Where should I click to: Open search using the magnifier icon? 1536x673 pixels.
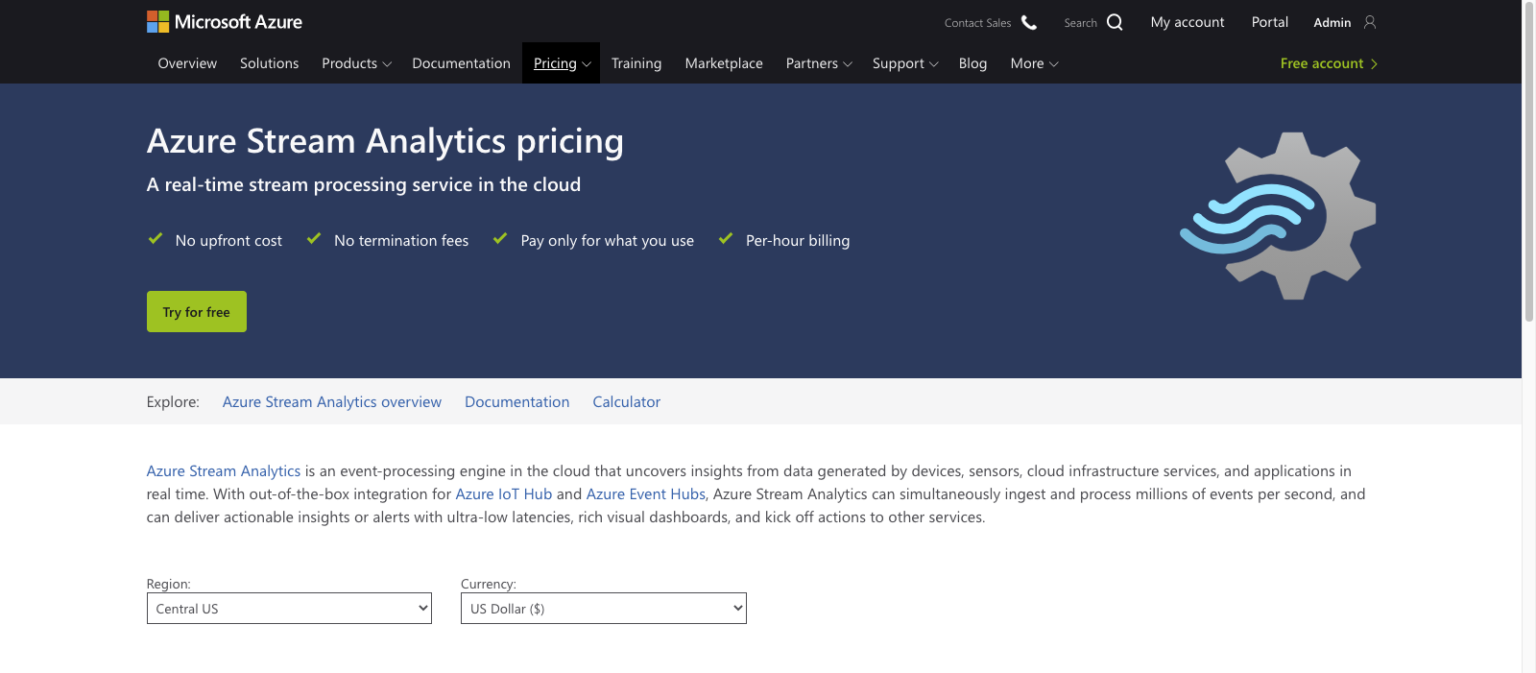(1114, 22)
